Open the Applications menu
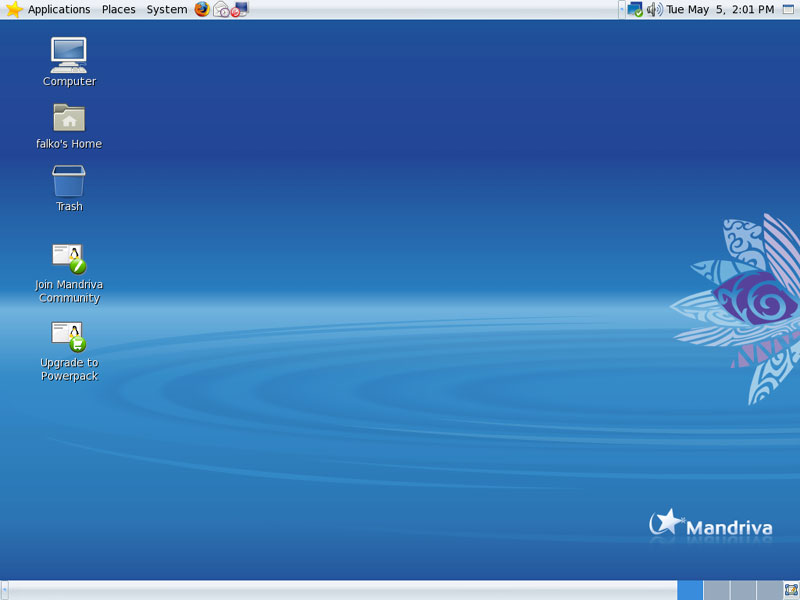The height and width of the screenshot is (600, 800). pos(59,9)
